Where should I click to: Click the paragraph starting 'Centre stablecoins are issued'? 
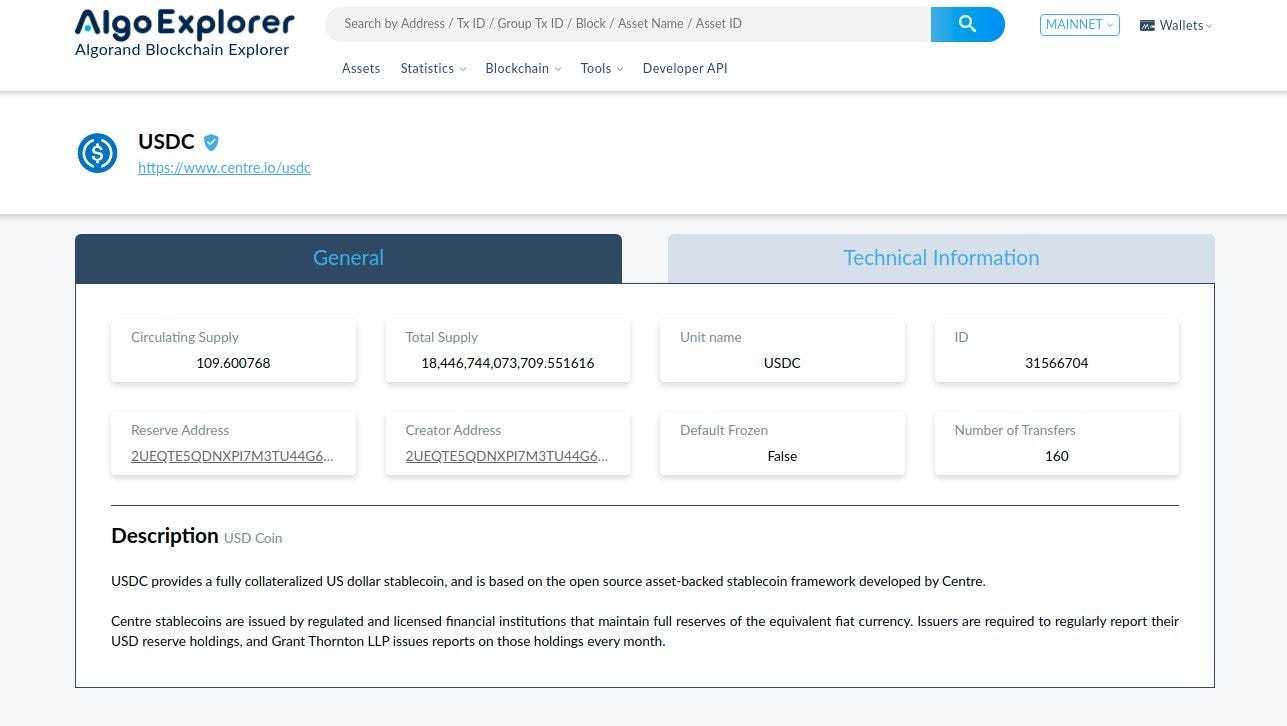point(645,631)
